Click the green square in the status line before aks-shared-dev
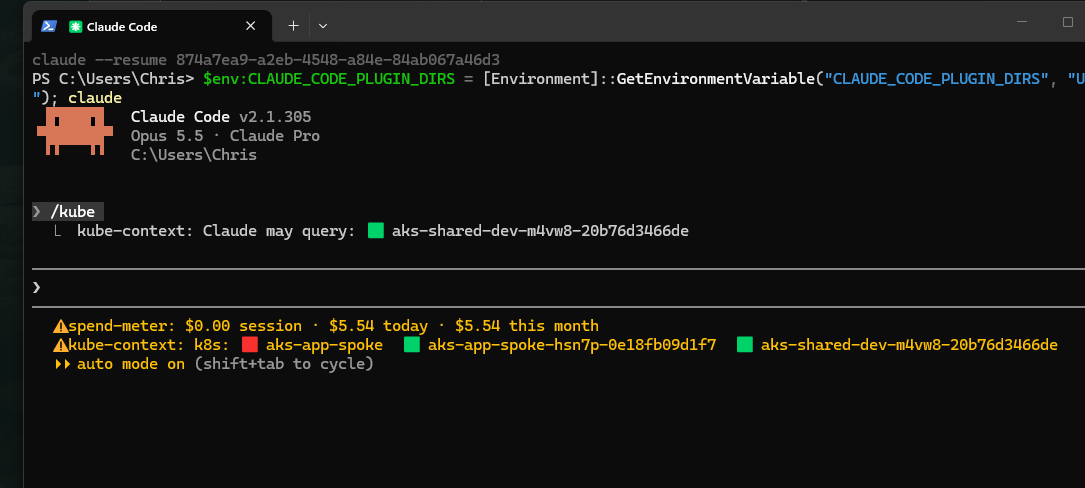Image resolution: width=1085 pixels, height=488 pixels. coord(745,345)
